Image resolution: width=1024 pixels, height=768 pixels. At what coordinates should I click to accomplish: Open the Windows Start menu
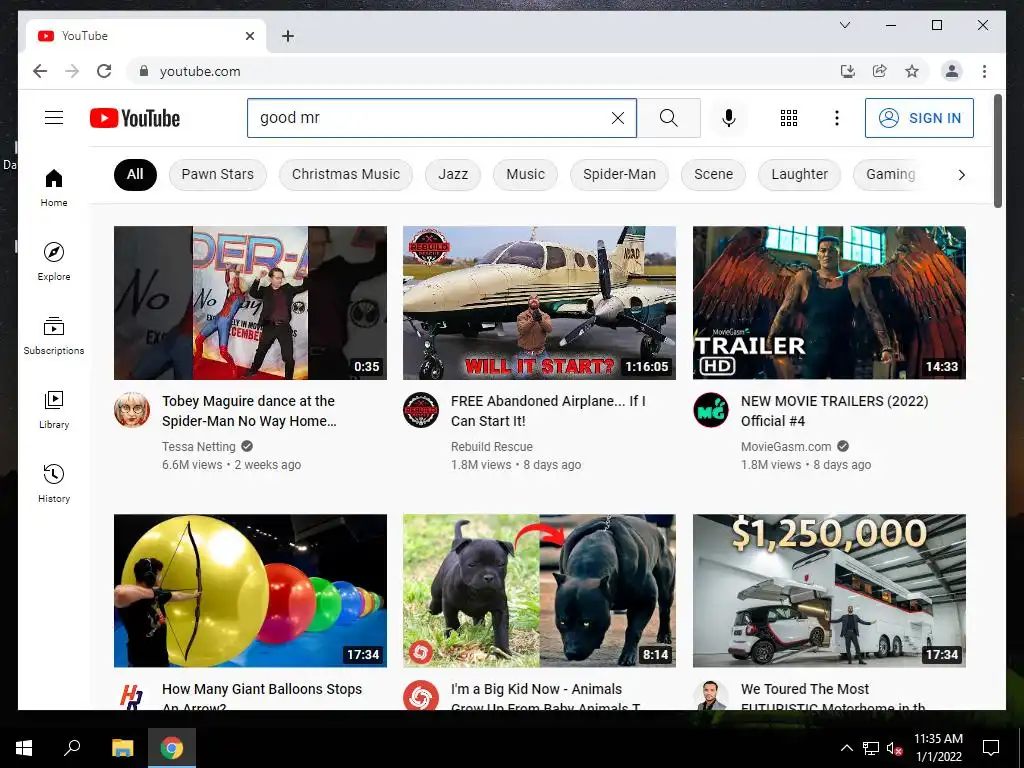[24, 748]
